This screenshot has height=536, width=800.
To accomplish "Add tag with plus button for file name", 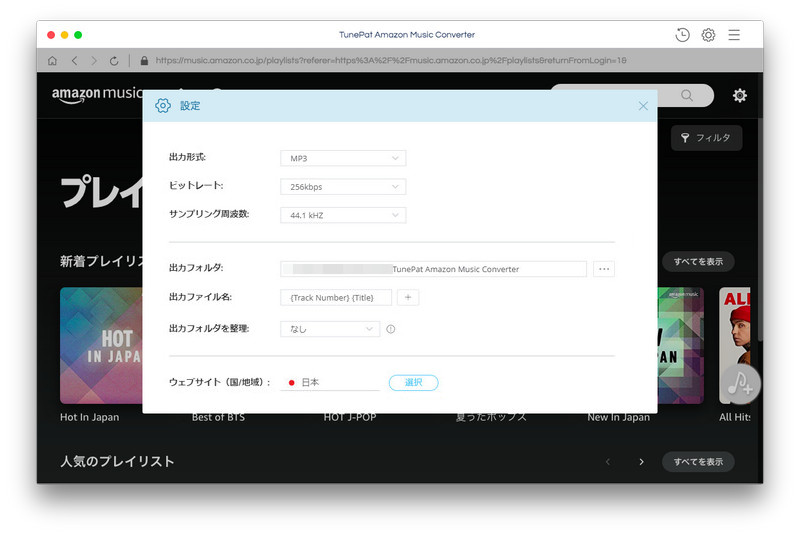I will click(x=408, y=297).
